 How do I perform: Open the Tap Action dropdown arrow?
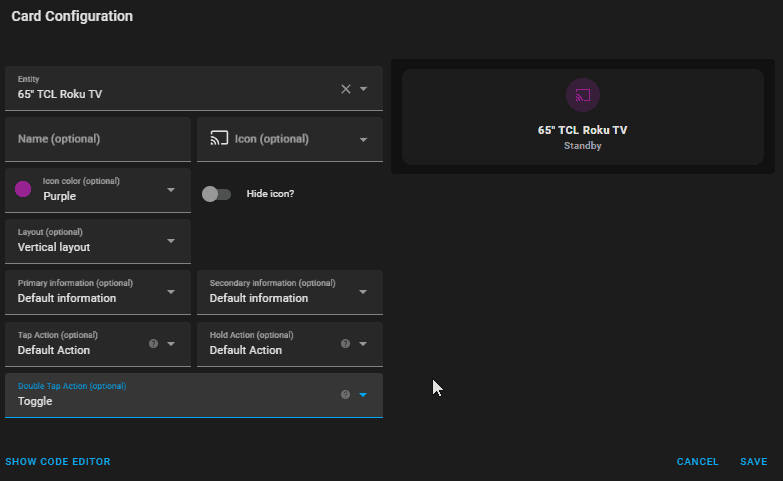pyautogui.click(x=171, y=344)
